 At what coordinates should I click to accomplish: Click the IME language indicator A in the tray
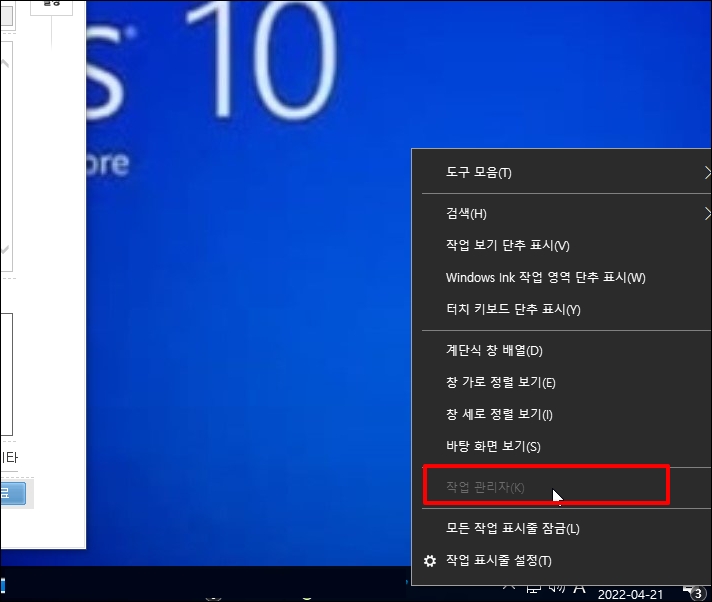click(x=579, y=588)
